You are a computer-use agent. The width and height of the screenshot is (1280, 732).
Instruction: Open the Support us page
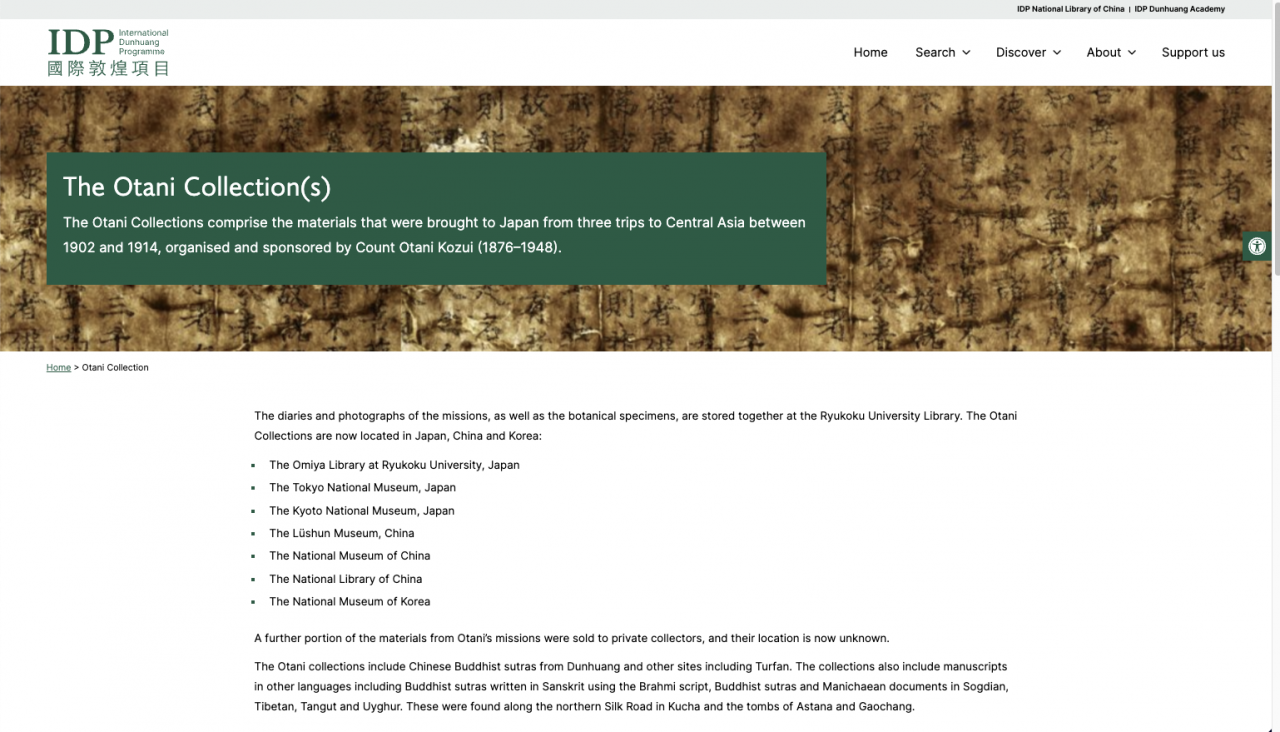(x=1192, y=52)
